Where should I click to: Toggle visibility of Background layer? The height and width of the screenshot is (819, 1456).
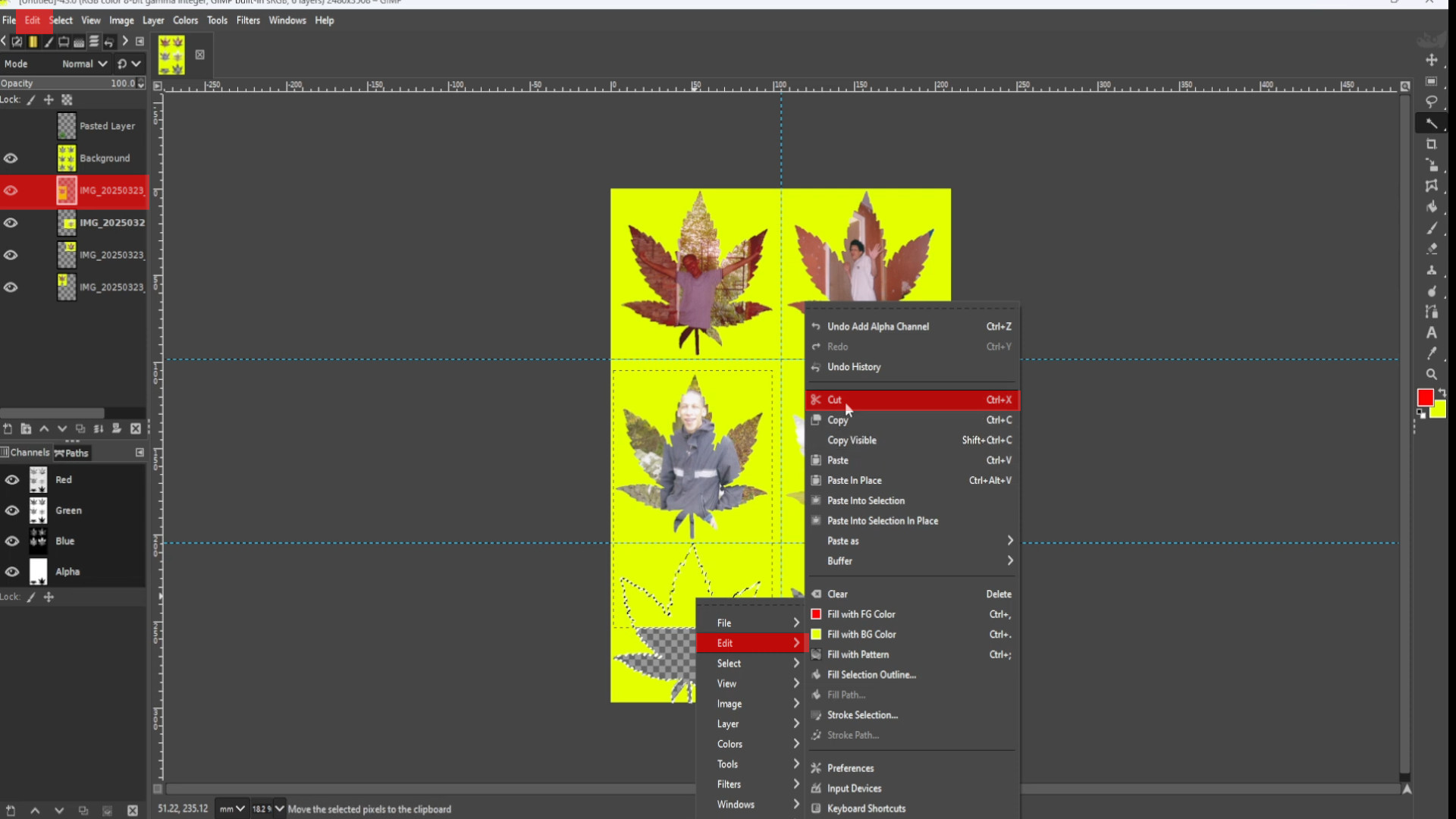[x=11, y=158]
